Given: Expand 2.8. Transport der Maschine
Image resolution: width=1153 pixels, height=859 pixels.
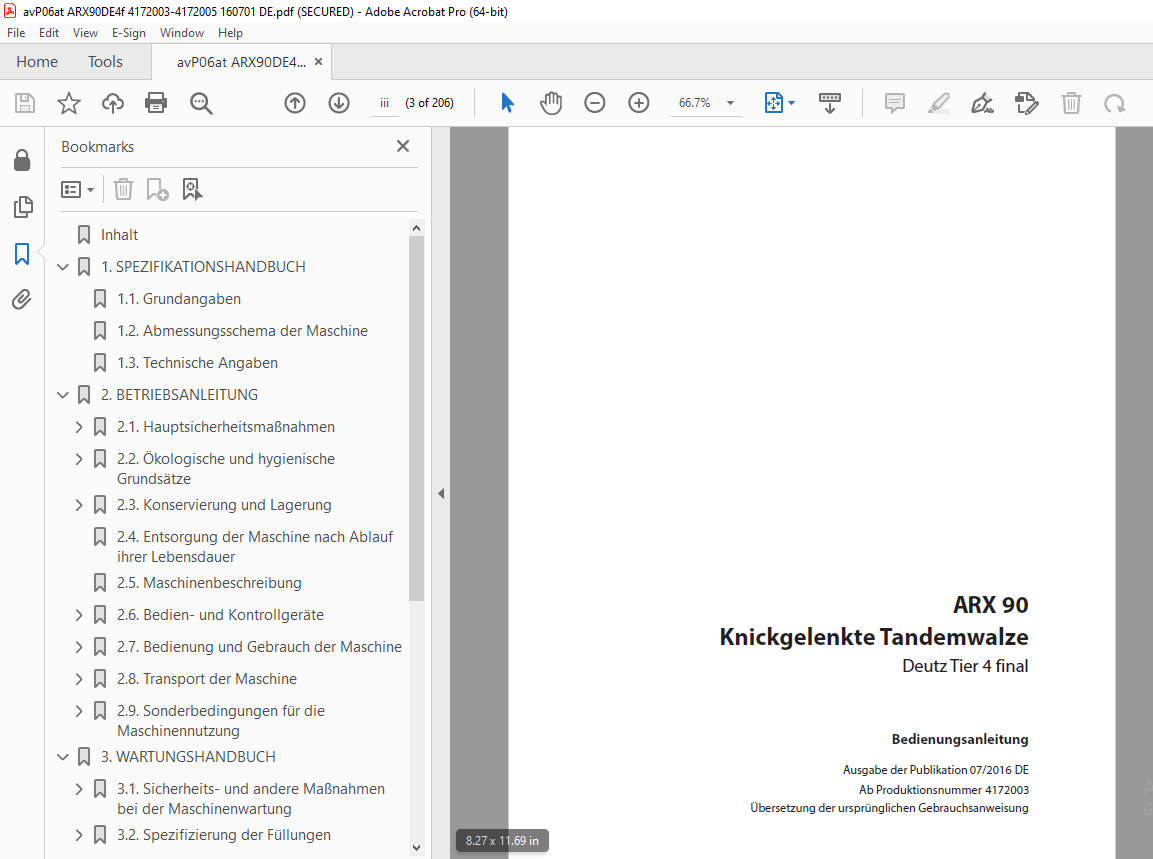Looking at the screenshot, I should 79,679.
